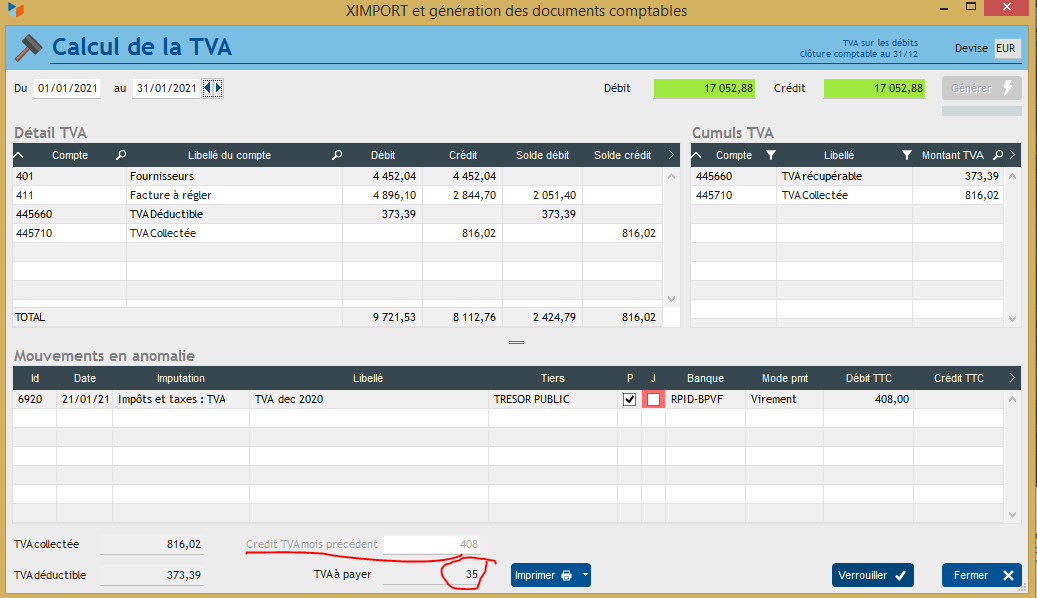This screenshot has height=598, width=1037.
Task: Click the Verrouiller button
Action: pyautogui.click(x=872, y=575)
